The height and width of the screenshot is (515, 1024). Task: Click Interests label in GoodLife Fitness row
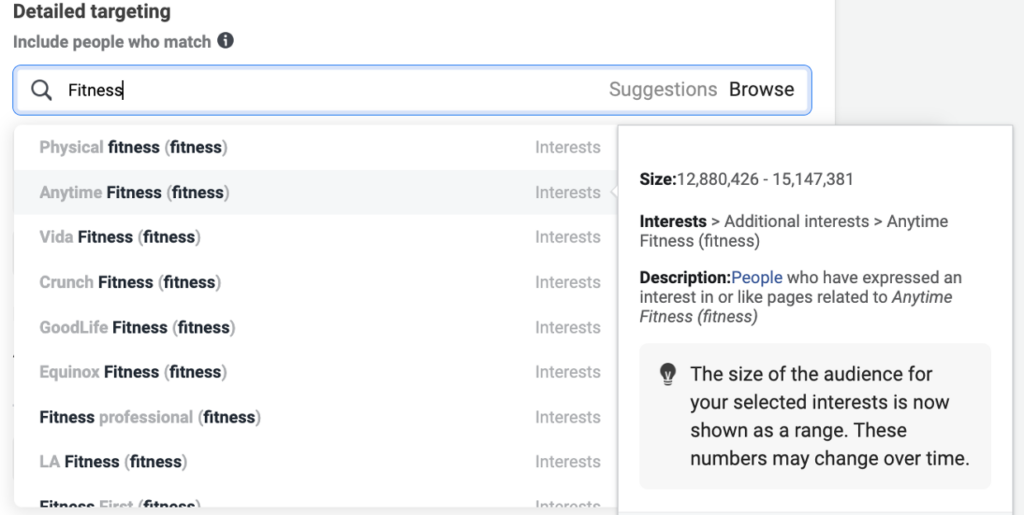tap(568, 327)
